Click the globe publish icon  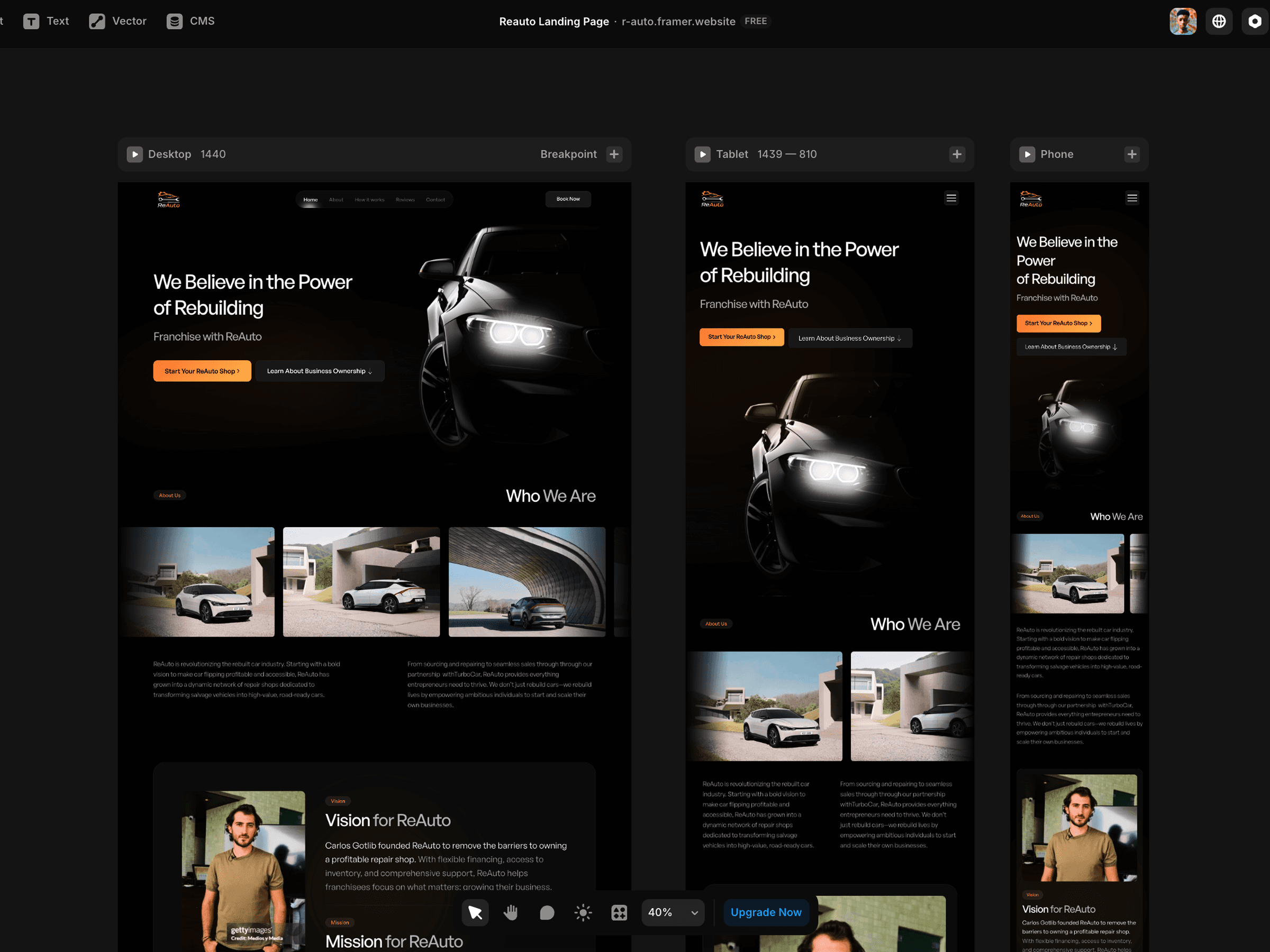click(x=1218, y=21)
